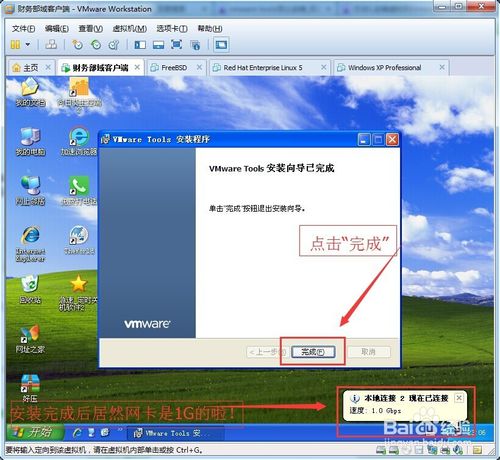Click the third quick launch icon

pyautogui.click(x=105, y=433)
